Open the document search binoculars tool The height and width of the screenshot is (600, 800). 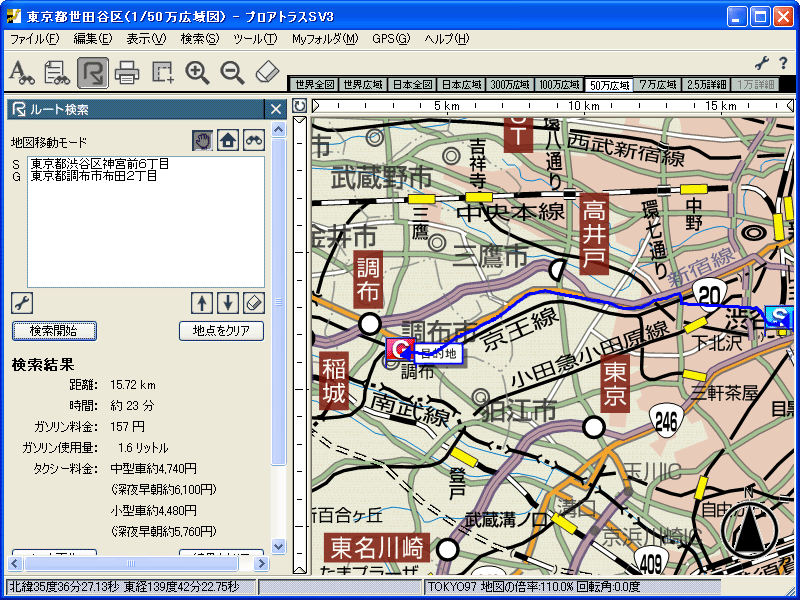(x=57, y=72)
